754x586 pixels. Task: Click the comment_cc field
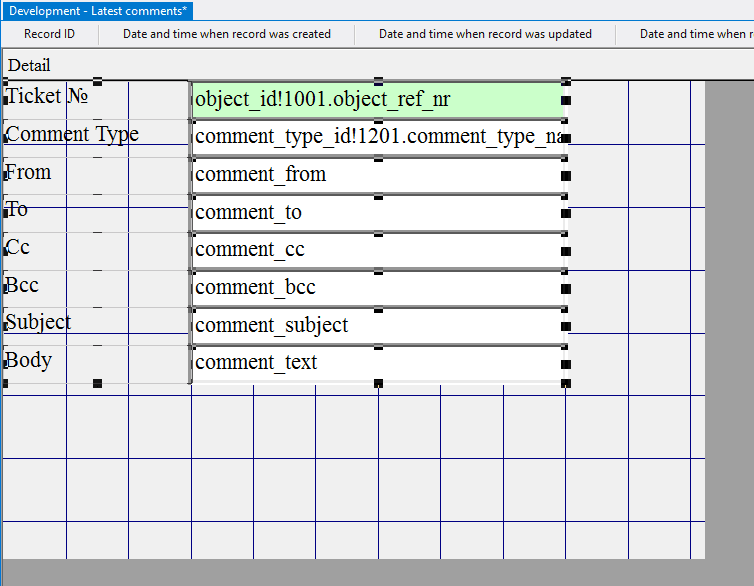tap(377, 250)
